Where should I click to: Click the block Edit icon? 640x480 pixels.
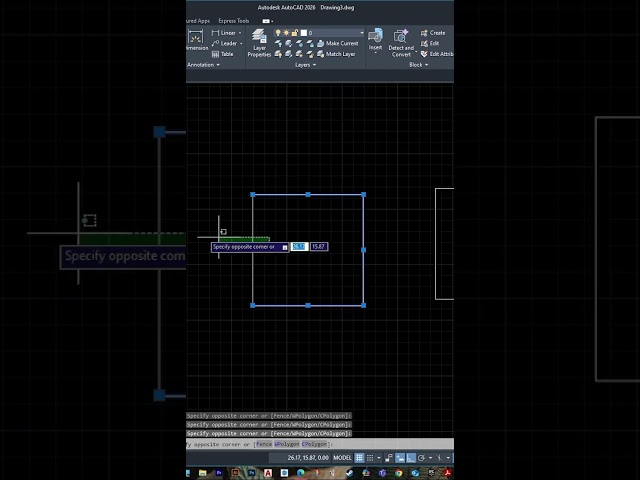[x=424, y=43]
